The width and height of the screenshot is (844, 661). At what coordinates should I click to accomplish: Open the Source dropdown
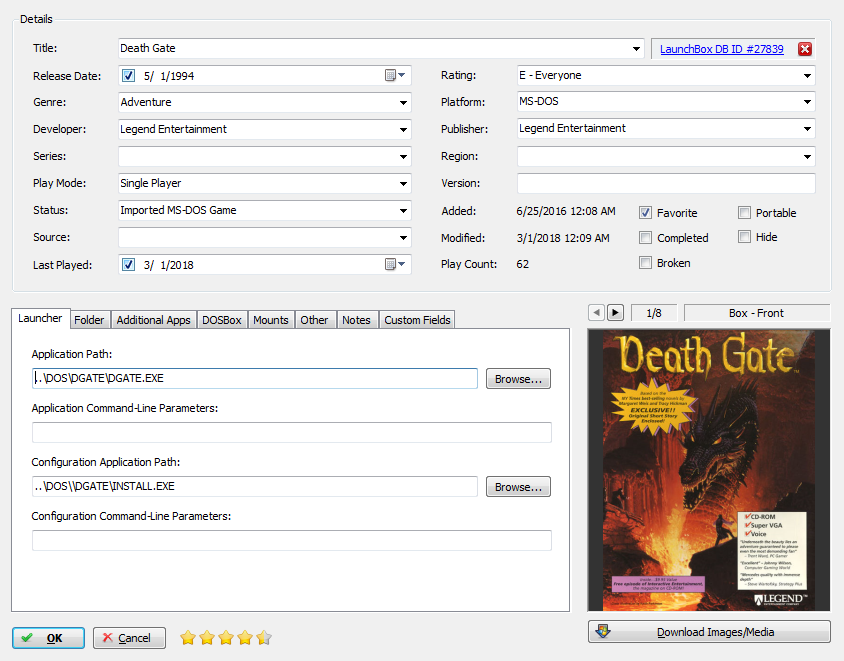[x=403, y=237]
